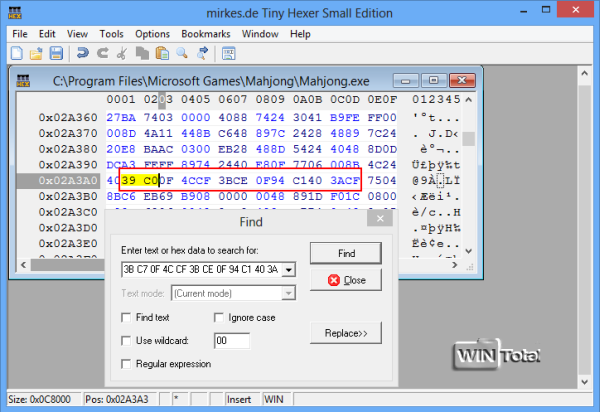Open the Text mode combo box
600x412 pixels.
pyautogui.click(x=233, y=293)
